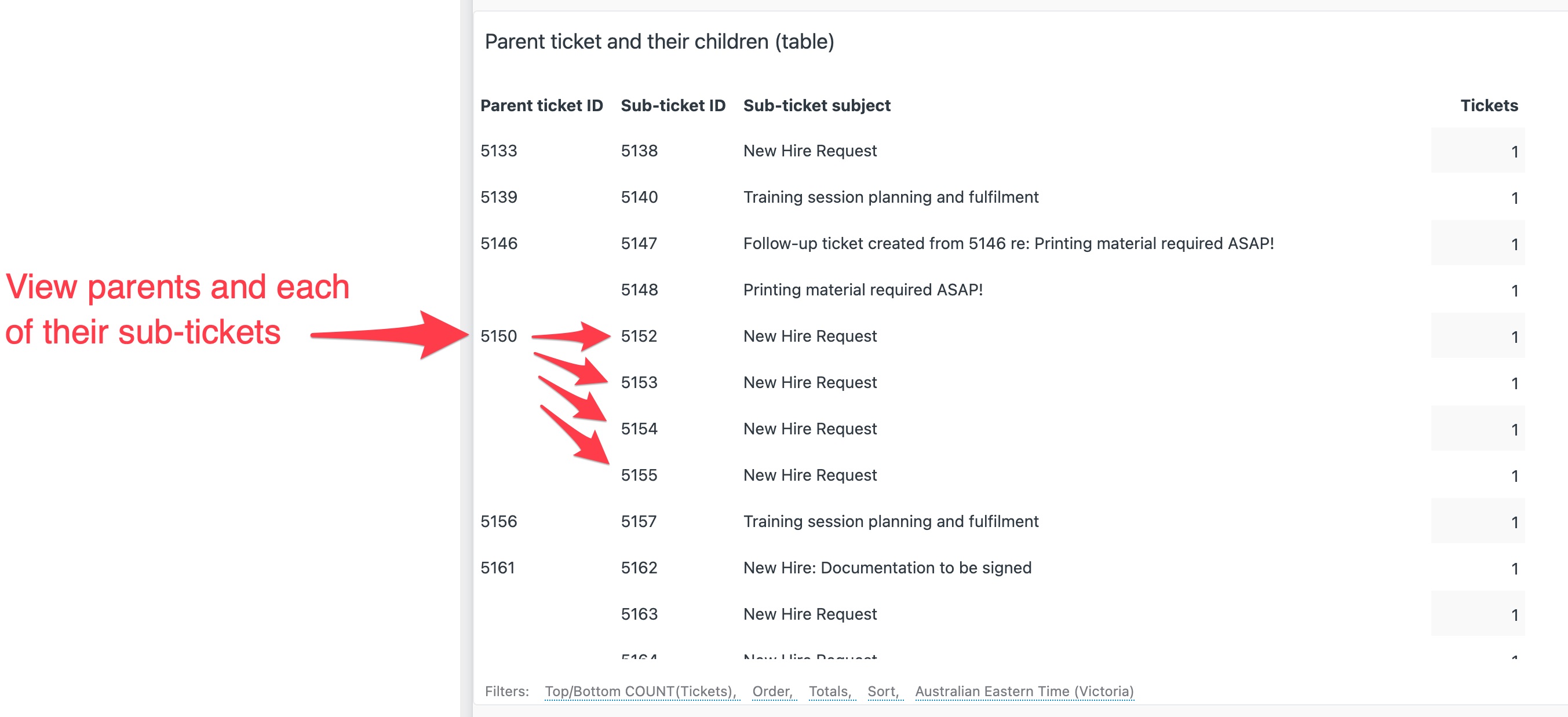Click the Parent ticket and their children title
Image resolution: width=1568 pixels, height=717 pixels.
click(659, 41)
